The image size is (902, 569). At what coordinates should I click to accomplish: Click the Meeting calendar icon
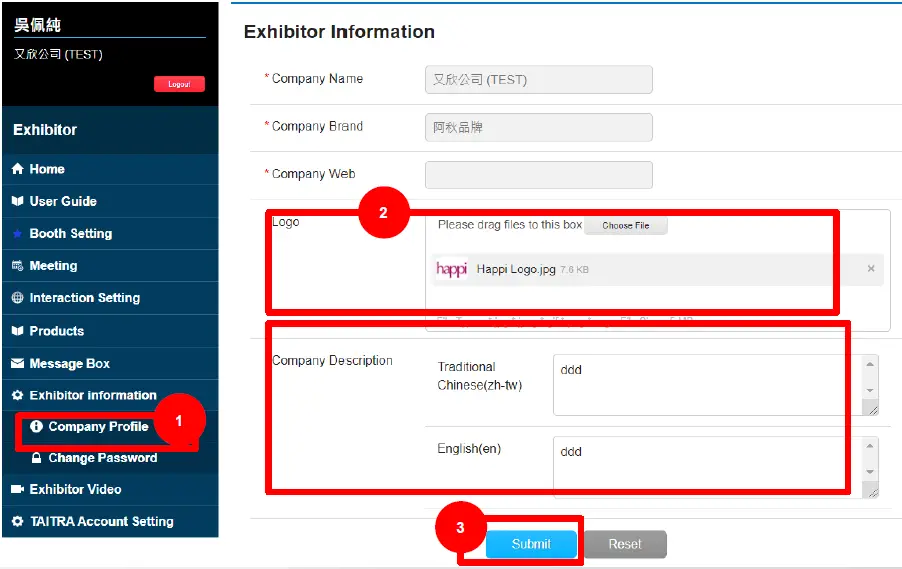pyautogui.click(x=17, y=265)
